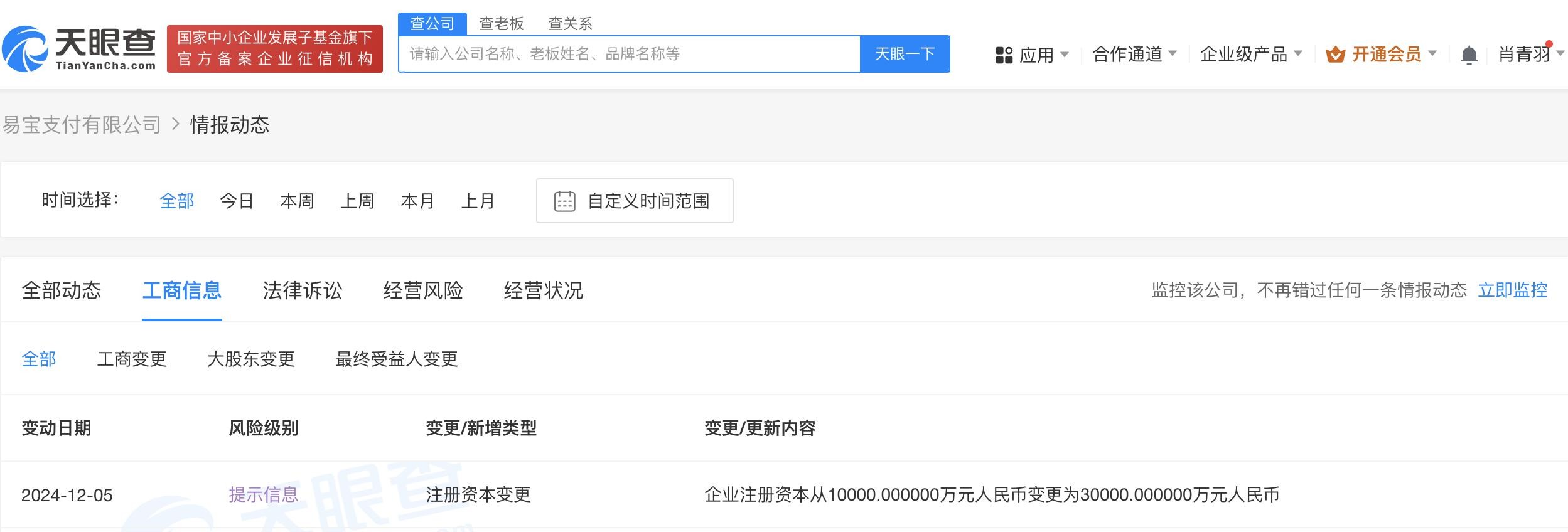Viewport: 1568px width, 532px height.
Task: Select the 上月 time filter
Action: point(478,201)
